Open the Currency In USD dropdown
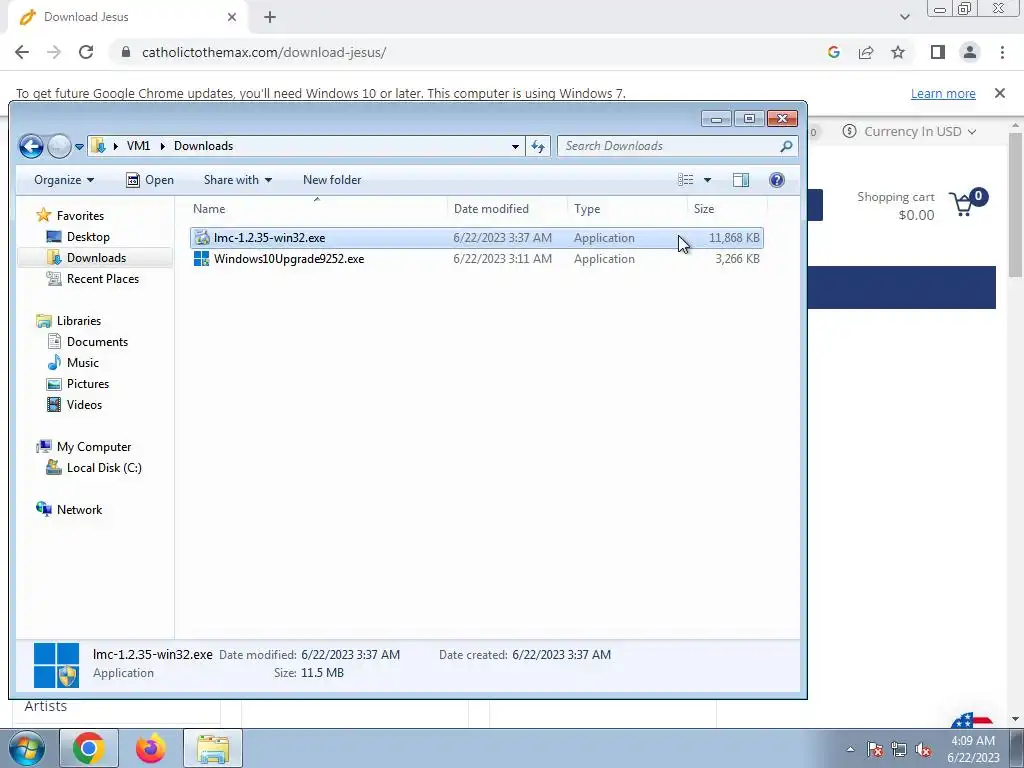1024x768 pixels. (x=908, y=131)
